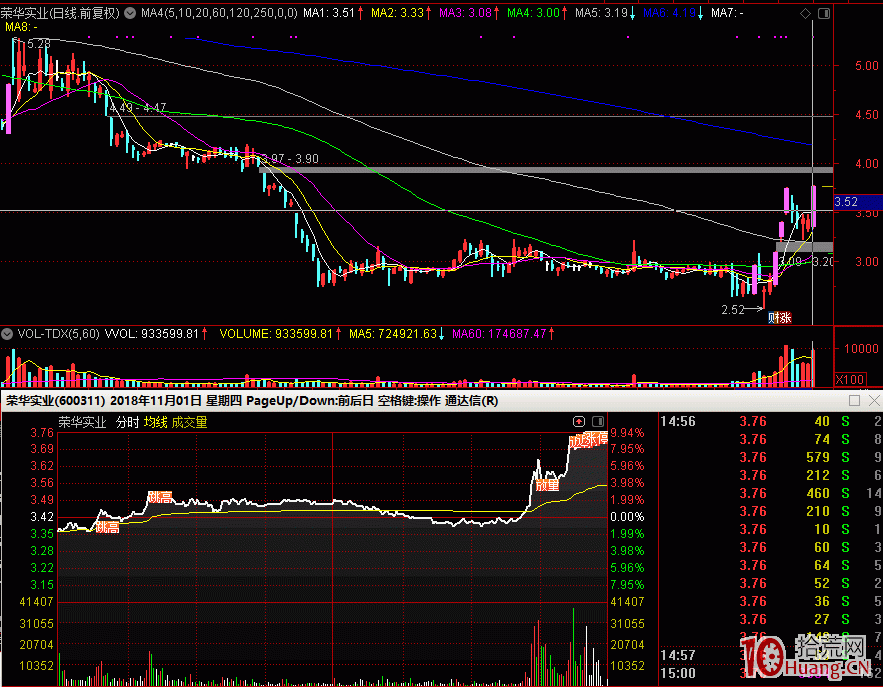Click the left 41407 intraday volume axis label

(37, 602)
